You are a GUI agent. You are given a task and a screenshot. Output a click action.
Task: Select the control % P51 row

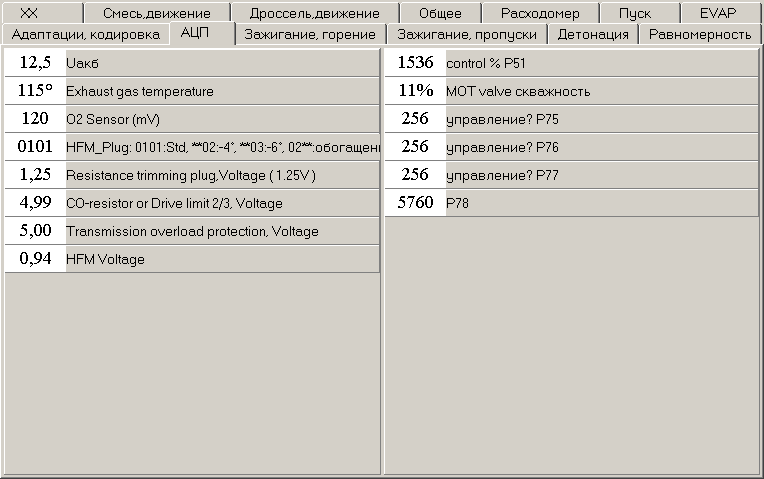(x=572, y=63)
